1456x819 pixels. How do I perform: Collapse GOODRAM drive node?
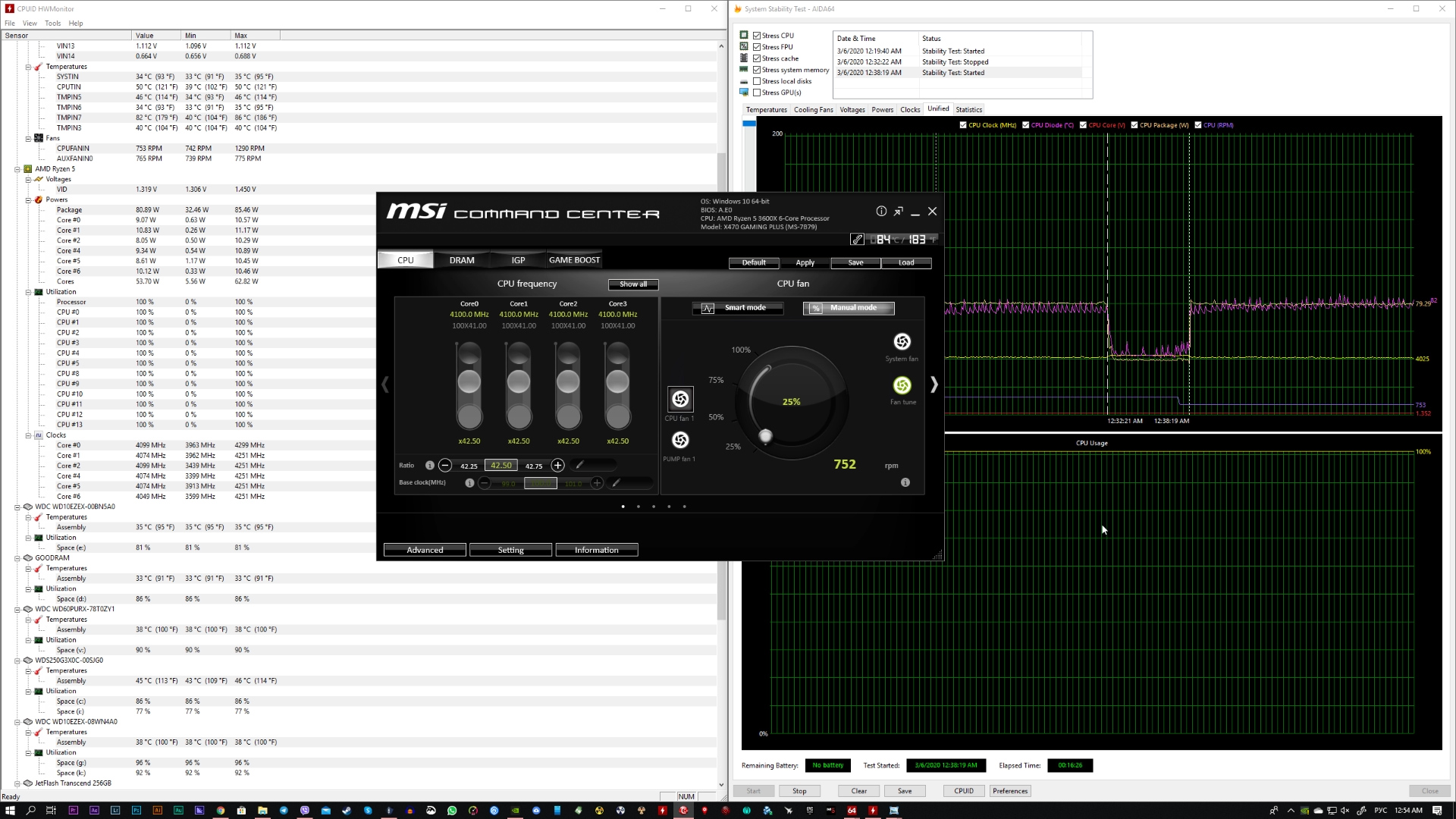(x=17, y=558)
